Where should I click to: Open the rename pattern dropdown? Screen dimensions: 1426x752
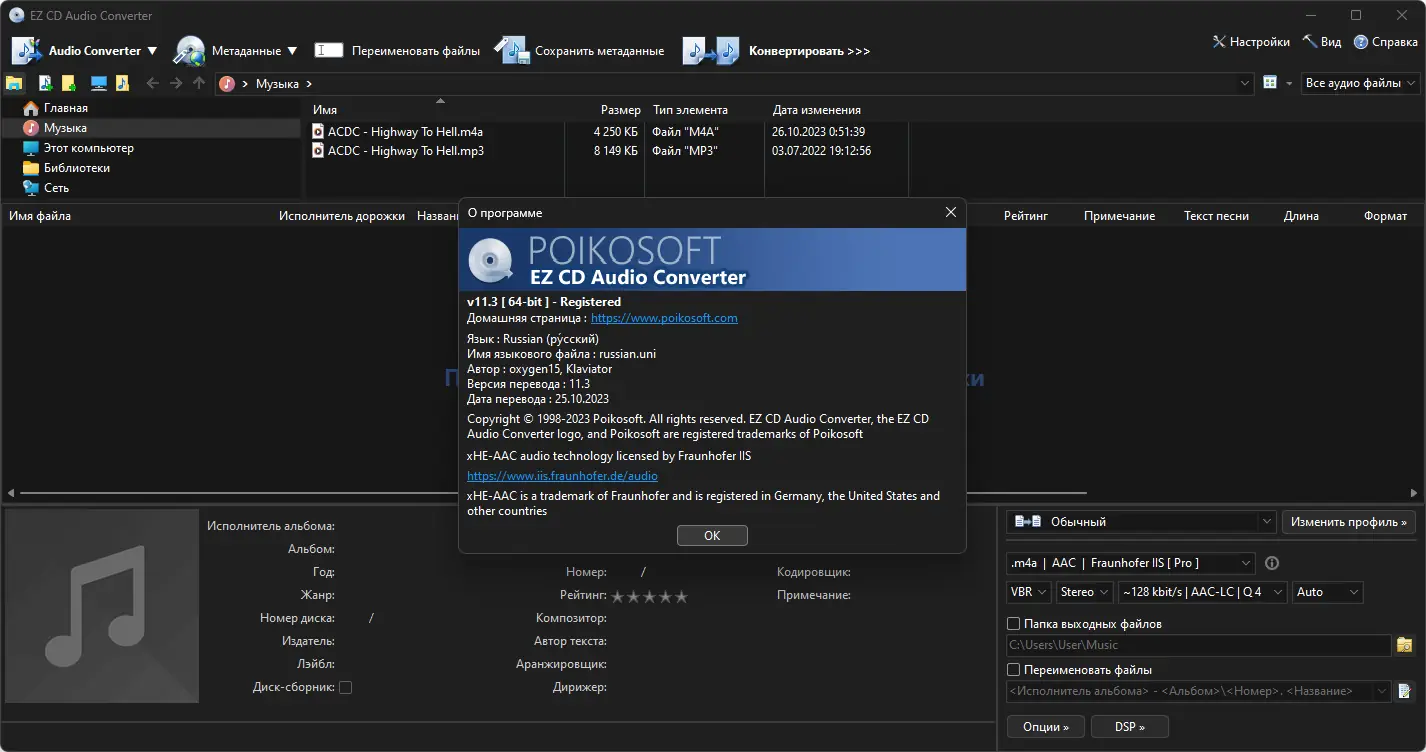pyautogui.click(x=1383, y=691)
